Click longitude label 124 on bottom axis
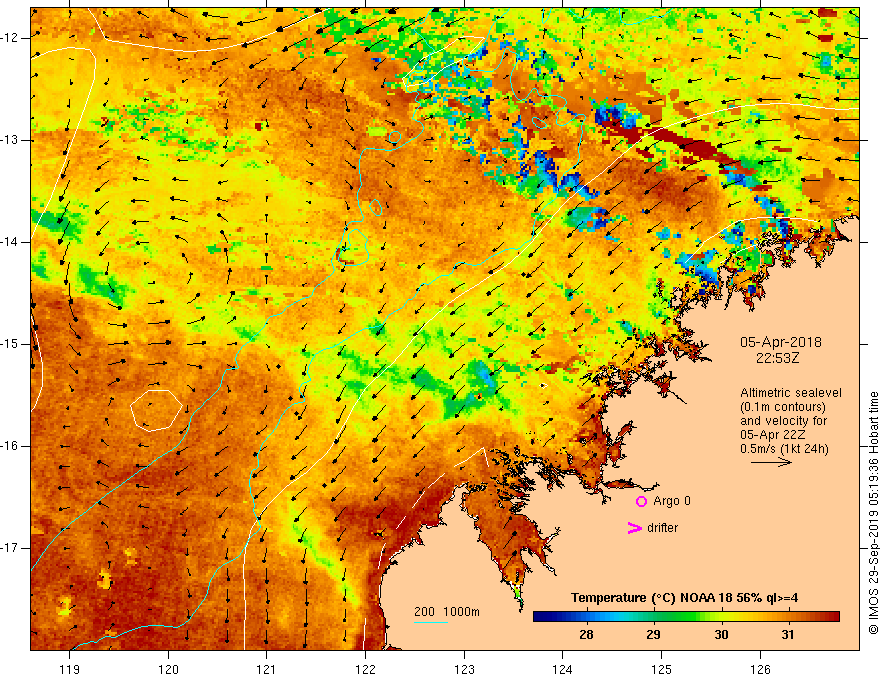 click(562, 669)
